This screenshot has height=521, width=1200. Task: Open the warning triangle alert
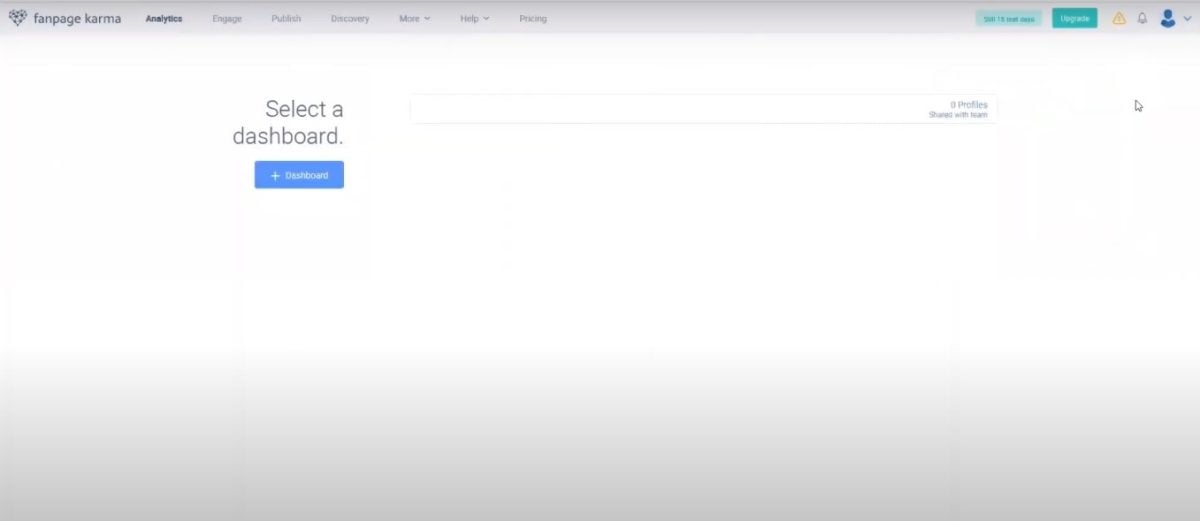pos(1119,18)
